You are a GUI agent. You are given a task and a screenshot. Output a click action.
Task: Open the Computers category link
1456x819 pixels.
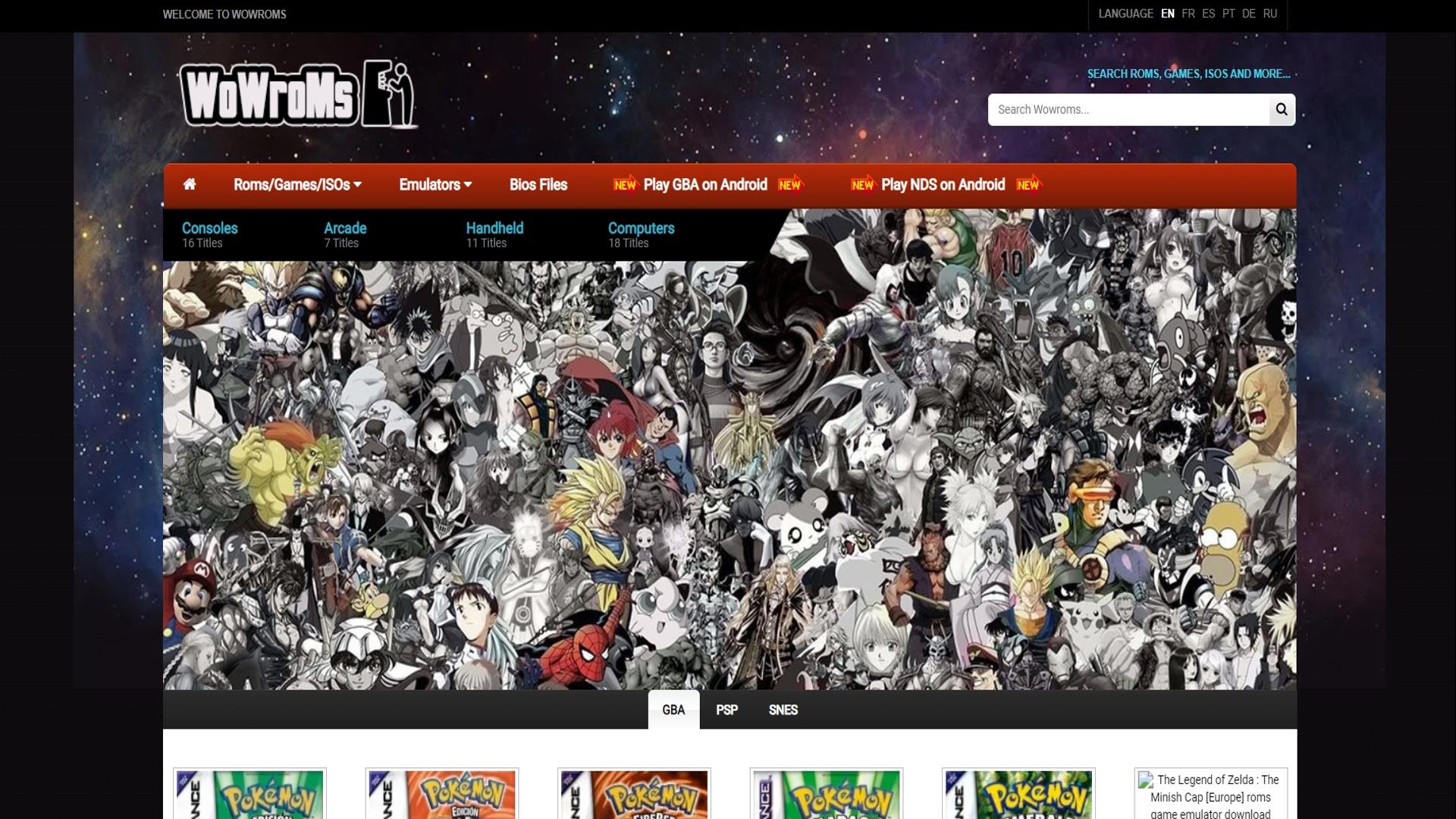tap(641, 228)
